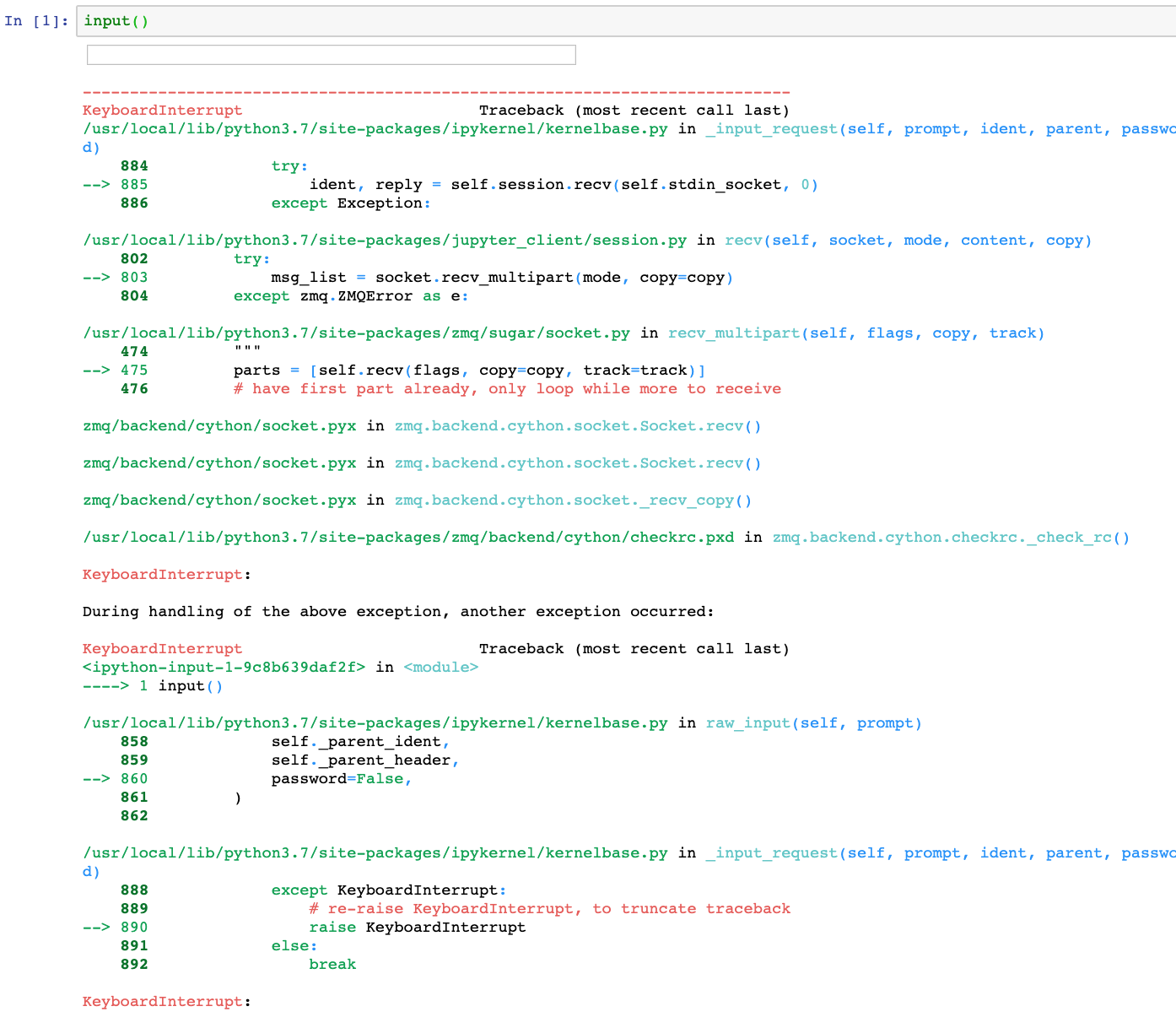Image resolution: width=1176 pixels, height=1028 pixels.
Task: Click the break statement on line 892
Action: point(332,965)
